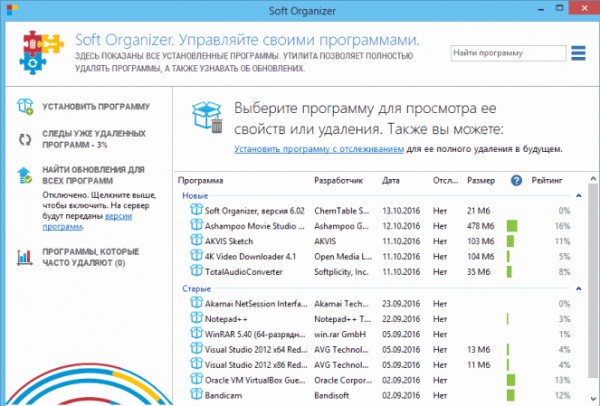
Task: Sort by Дата column
Action: (391, 181)
